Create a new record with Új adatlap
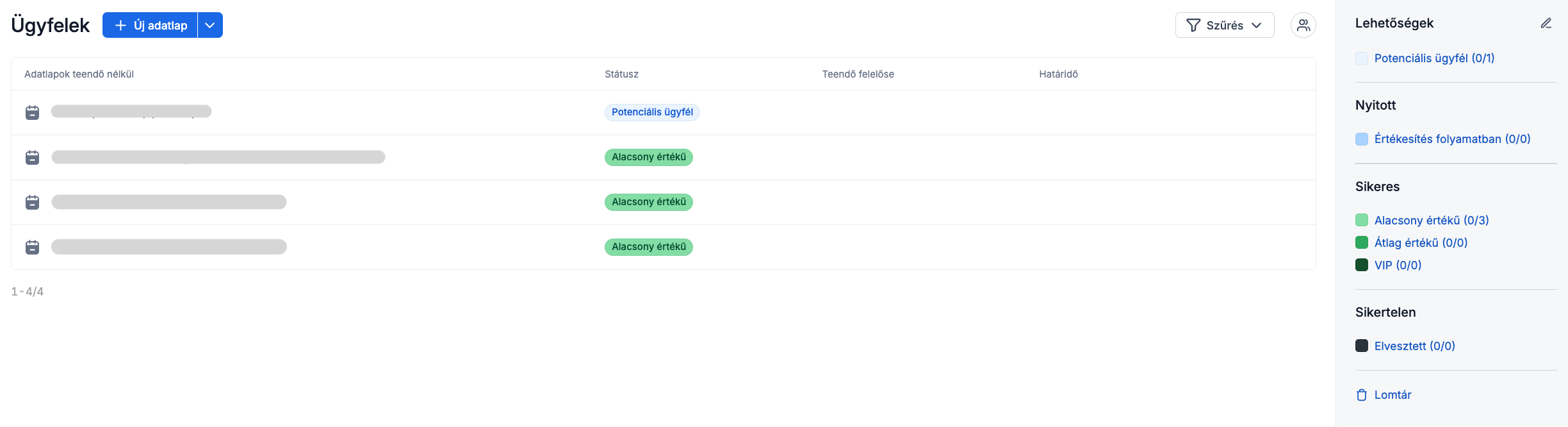 151,25
